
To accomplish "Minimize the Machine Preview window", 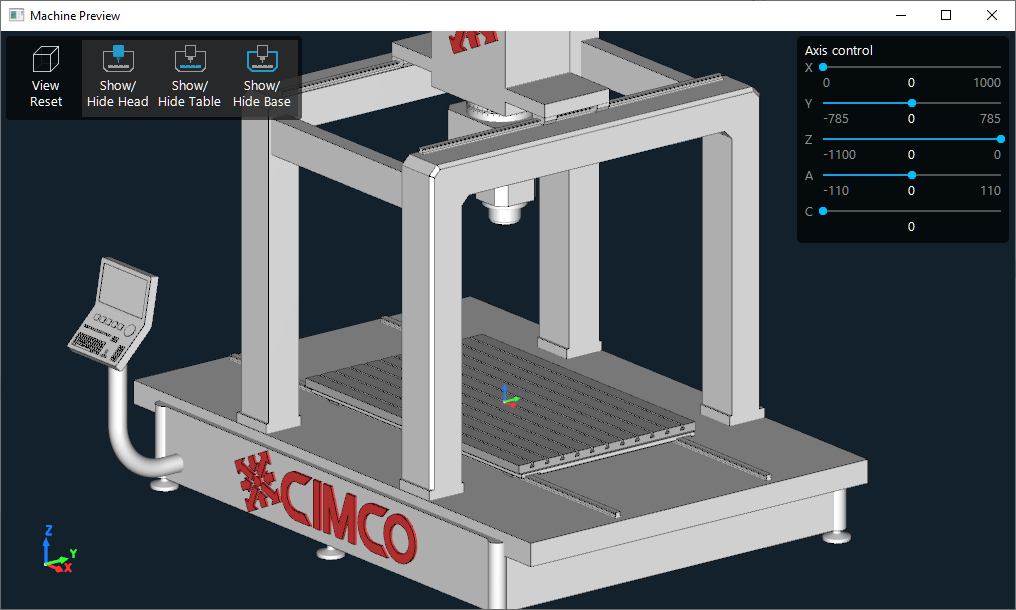I will coord(901,16).
